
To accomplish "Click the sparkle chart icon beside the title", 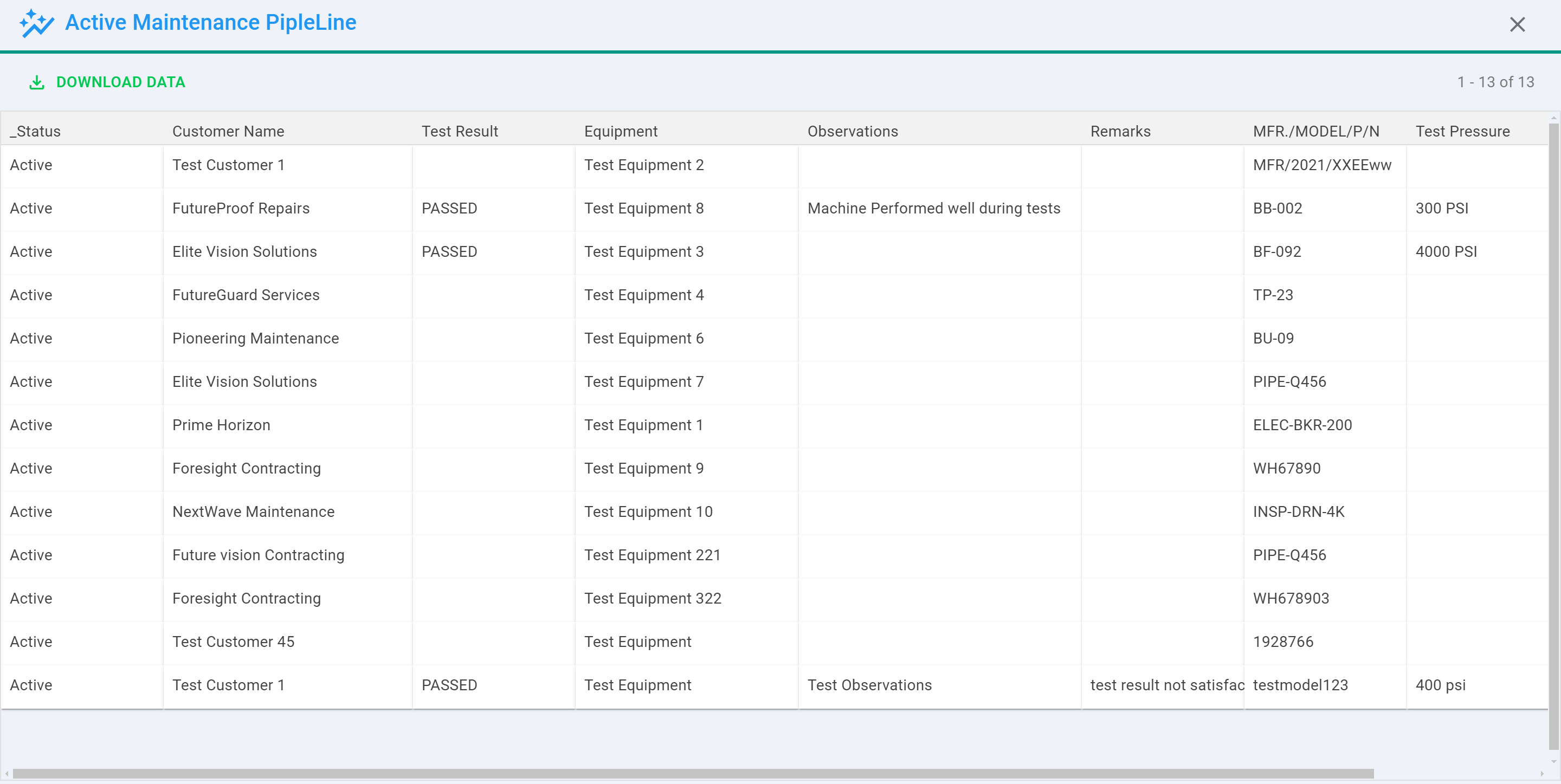I will point(36,23).
